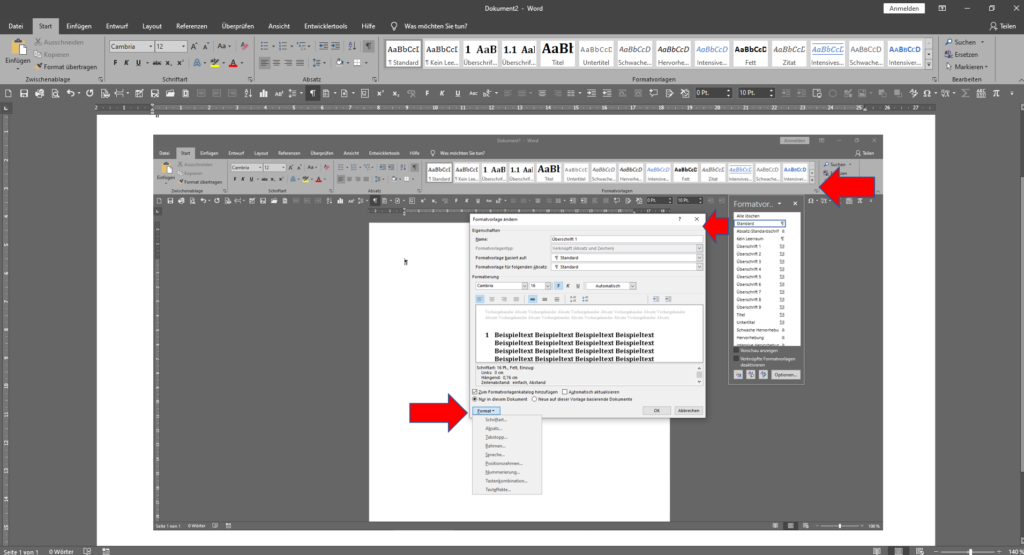The width and height of the screenshot is (1024, 555).
Task: Justify text in the main ribbon
Action: [300, 63]
